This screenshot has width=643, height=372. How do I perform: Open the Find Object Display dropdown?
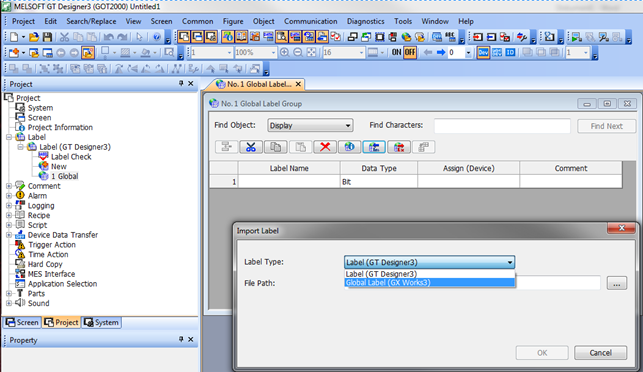310,126
